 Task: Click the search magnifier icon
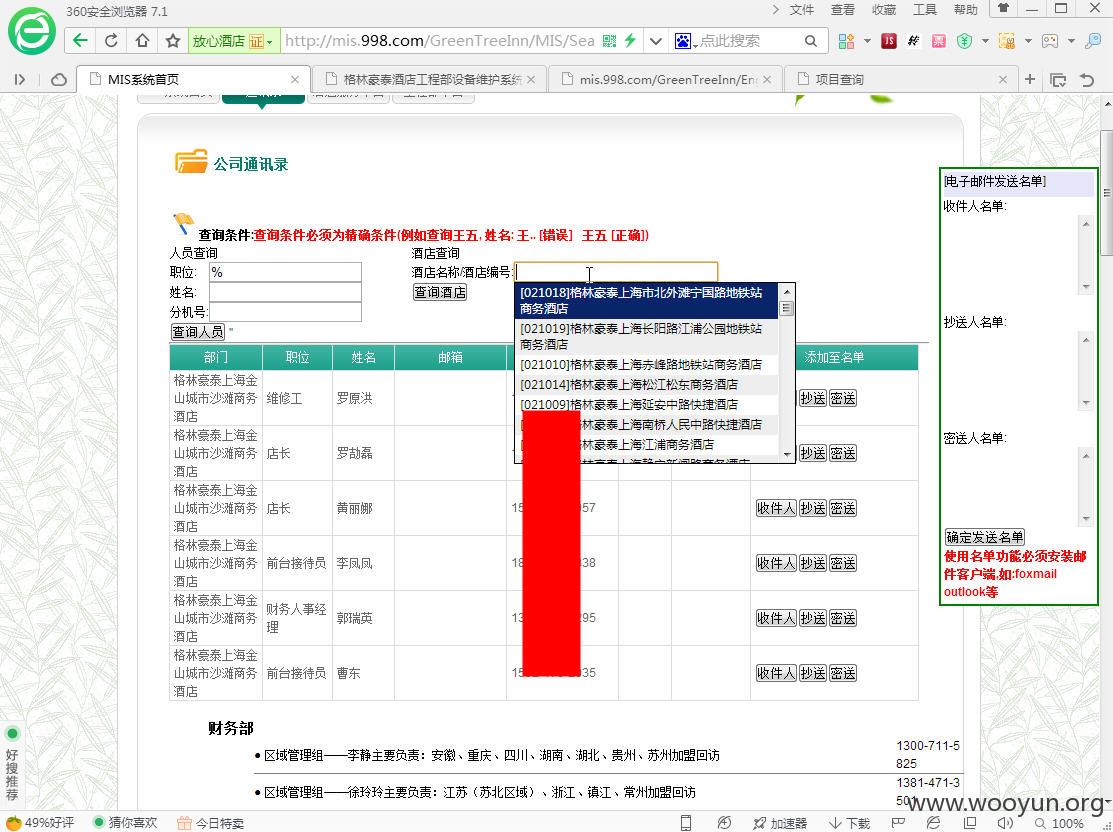[x=811, y=41]
